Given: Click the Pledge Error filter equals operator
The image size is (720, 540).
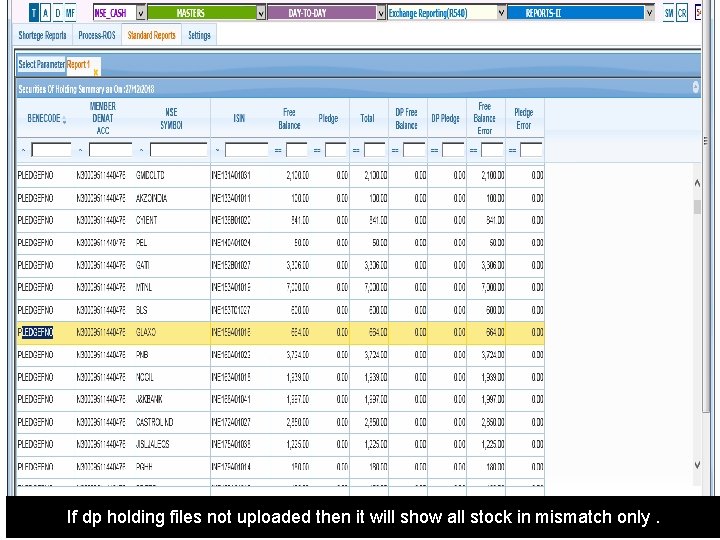Looking at the screenshot, I should click(512, 150).
